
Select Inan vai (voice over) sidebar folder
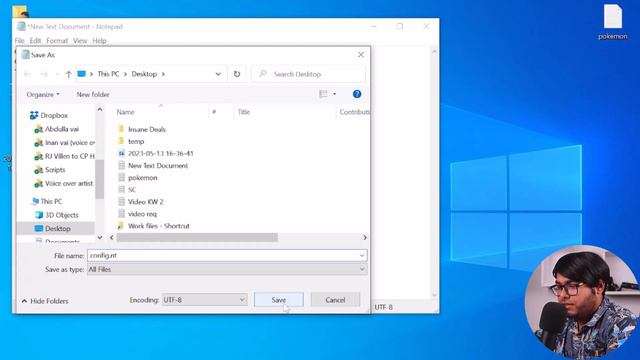coord(70,142)
